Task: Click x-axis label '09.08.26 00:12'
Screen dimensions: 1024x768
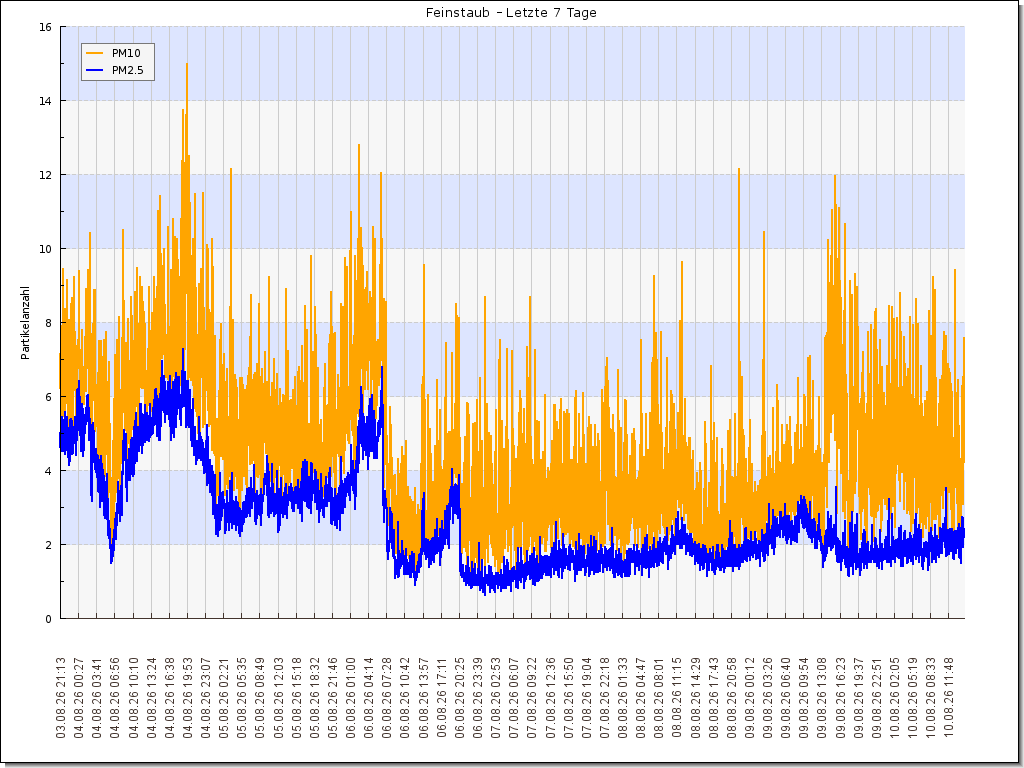Action: pos(750,697)
